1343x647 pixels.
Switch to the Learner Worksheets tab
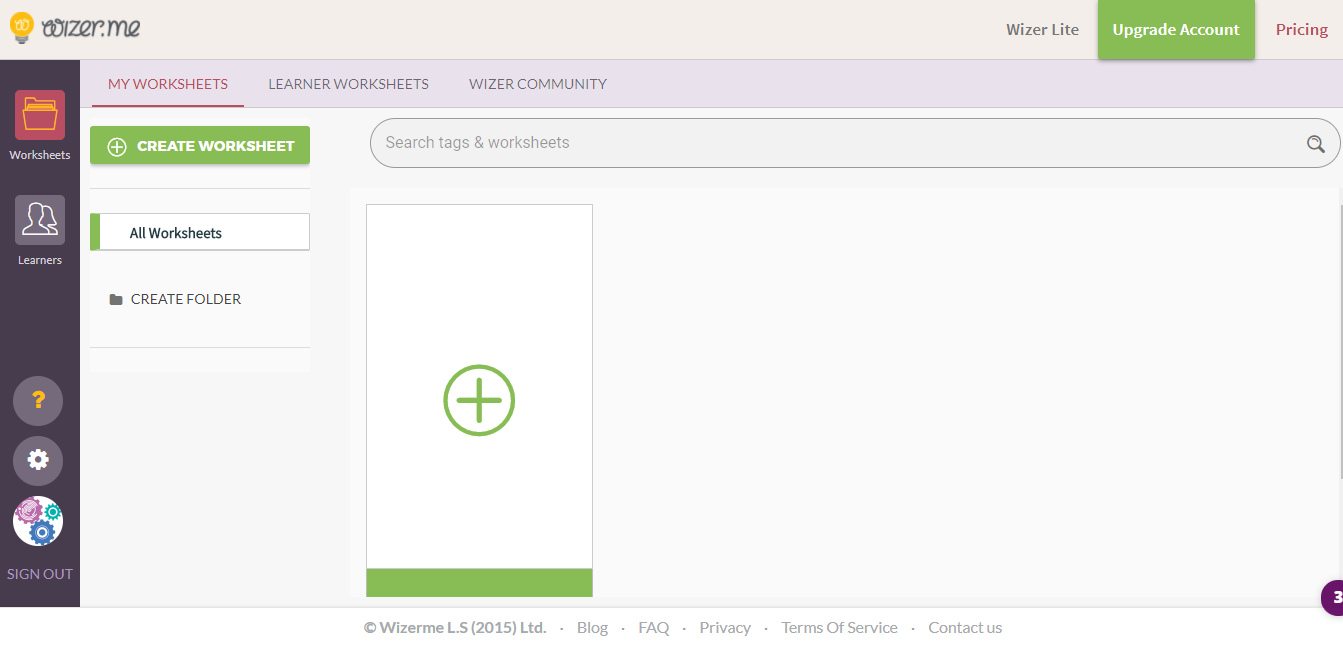[x=348, y=84]
